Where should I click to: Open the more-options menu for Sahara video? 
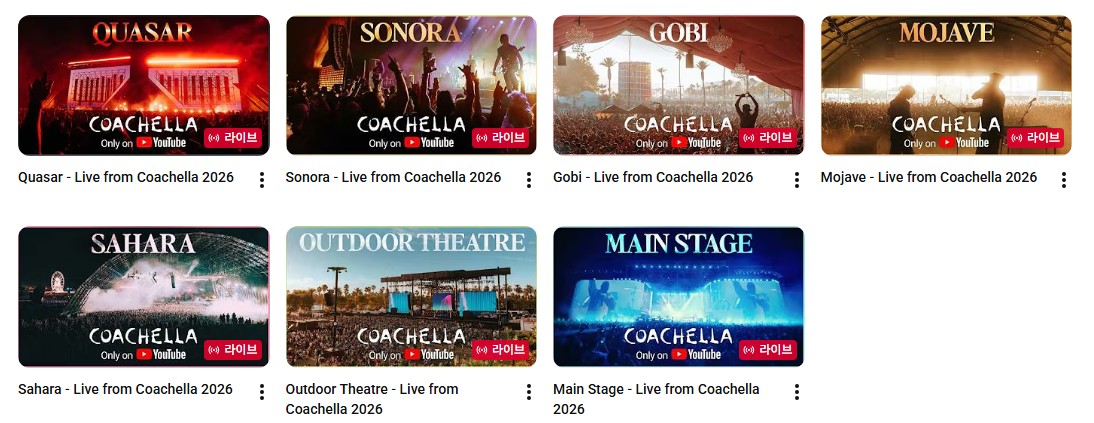pyautogui.click(x=262, y=392)
